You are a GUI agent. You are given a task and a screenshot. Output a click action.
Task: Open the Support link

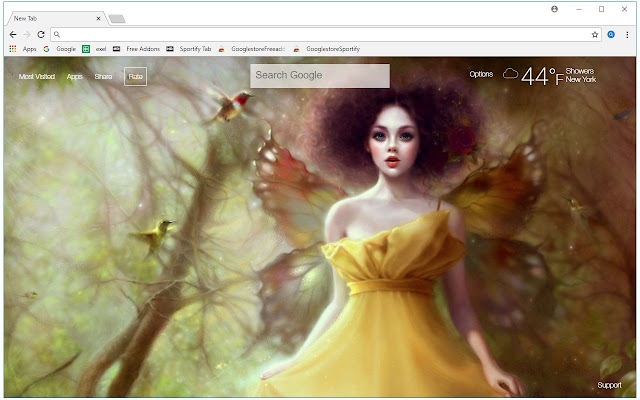coord(609,385)
